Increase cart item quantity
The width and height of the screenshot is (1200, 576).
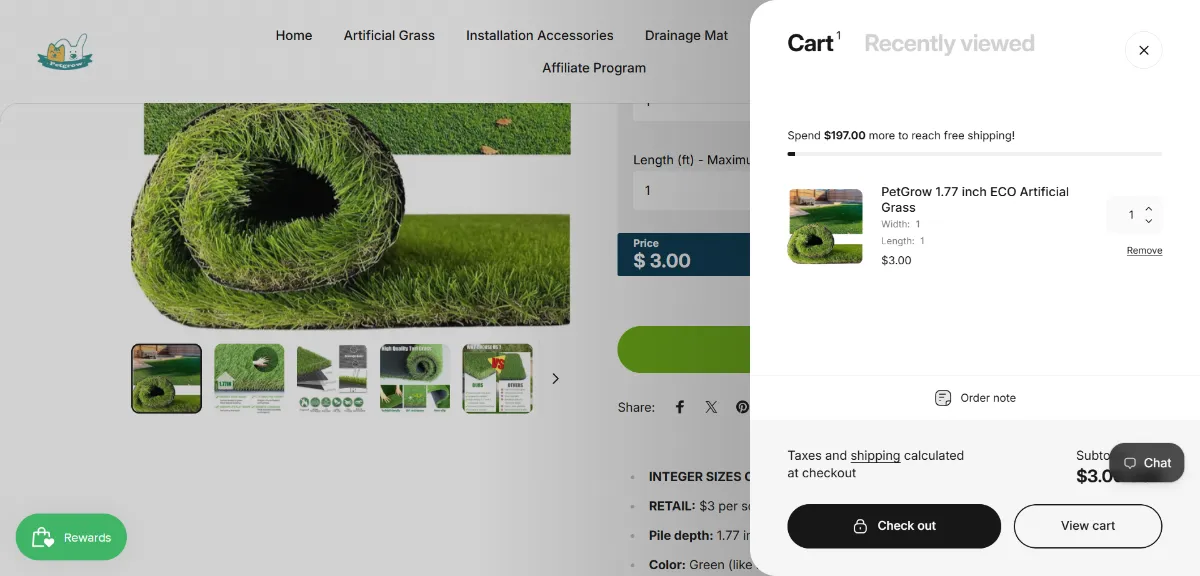click(x=1148, y=208)
